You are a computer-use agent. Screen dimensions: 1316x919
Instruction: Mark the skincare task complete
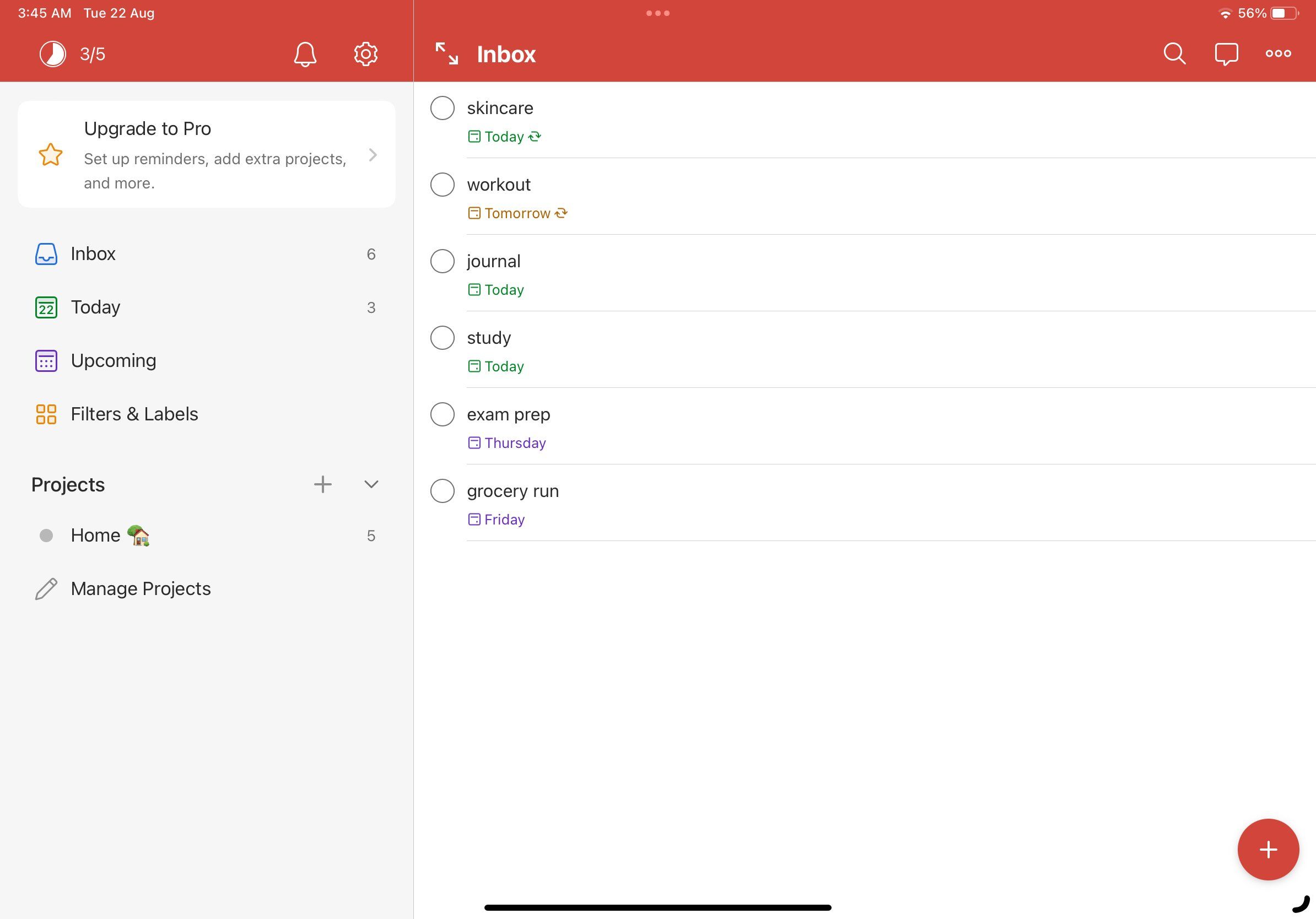point(442,108)
